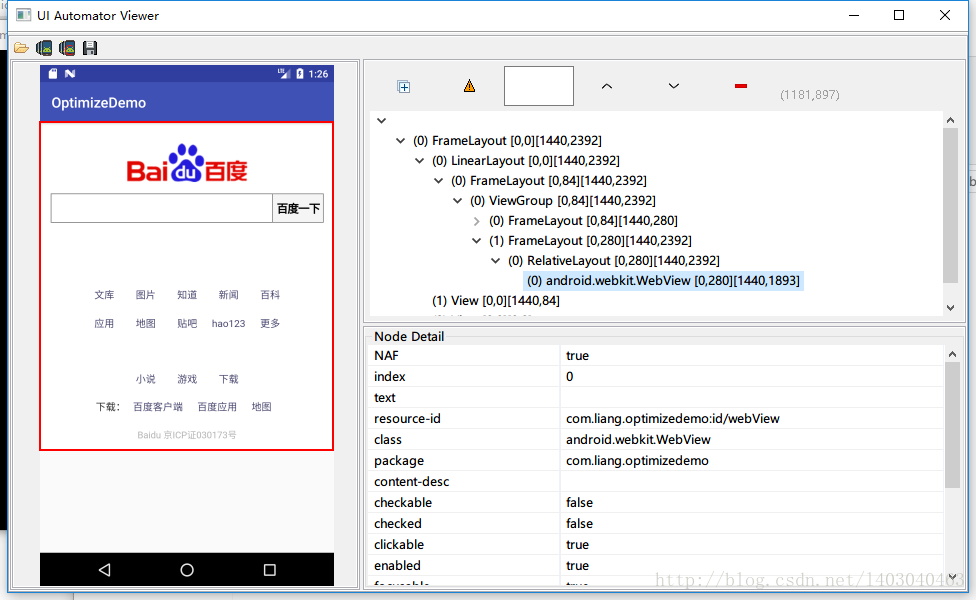This screenshot has width=976, height=600.
Task: Click the empty search box in tree toolbar
Action: 538,86
